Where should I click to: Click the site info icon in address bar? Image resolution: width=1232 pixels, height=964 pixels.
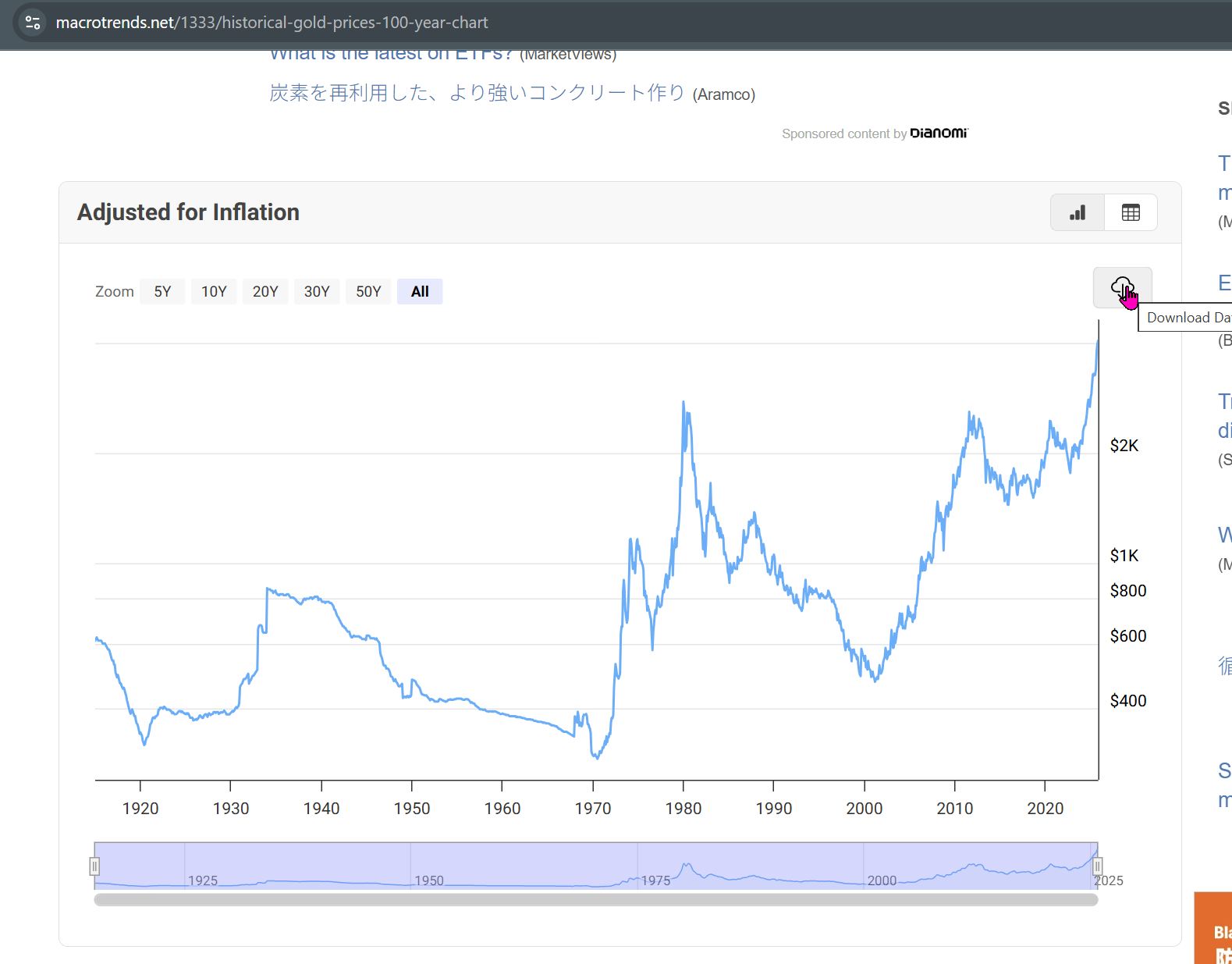click(x=33, y=23)
